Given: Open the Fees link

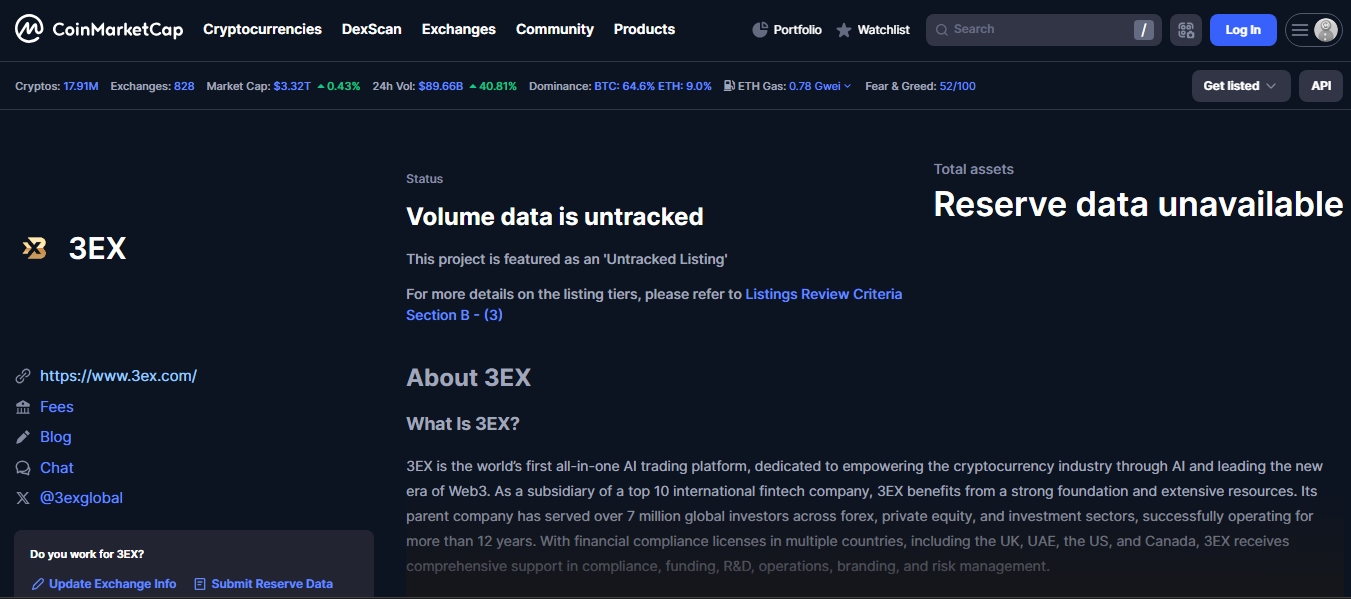Looking at the screenshot, I should (x=57, y=407).
